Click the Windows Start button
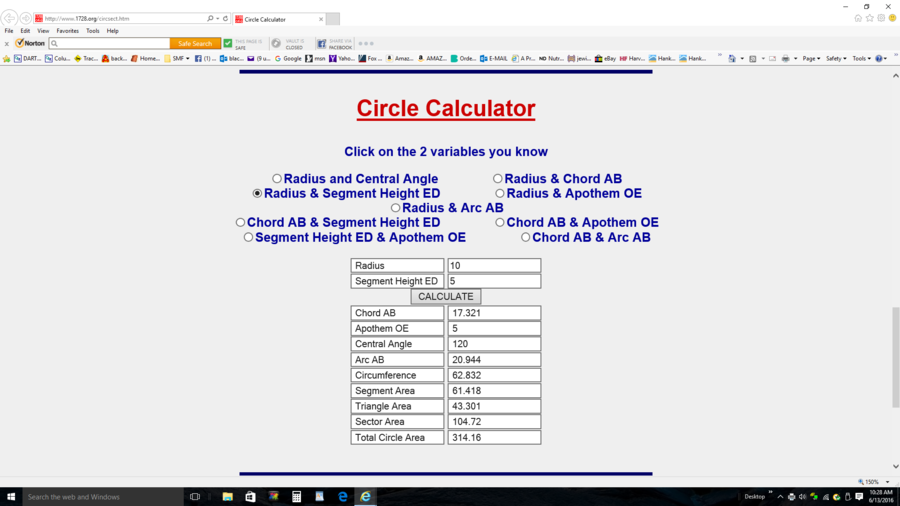900x506 pixels. click(10, 496)
